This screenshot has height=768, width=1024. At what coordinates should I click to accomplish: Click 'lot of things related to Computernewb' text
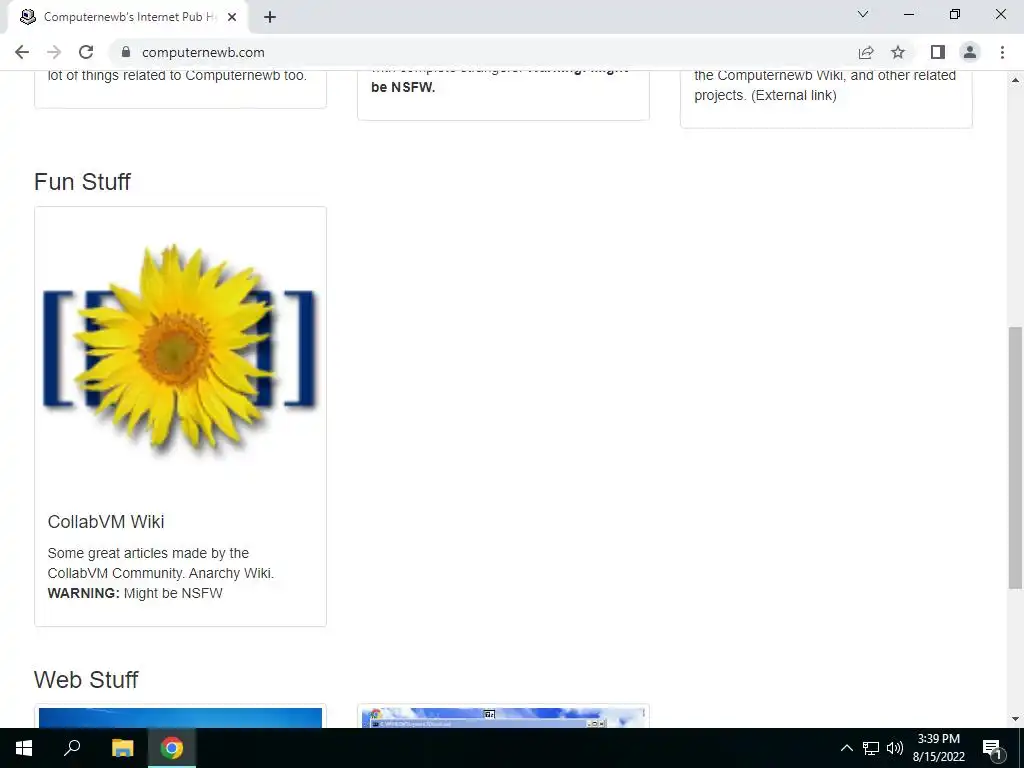pos(177,75)
